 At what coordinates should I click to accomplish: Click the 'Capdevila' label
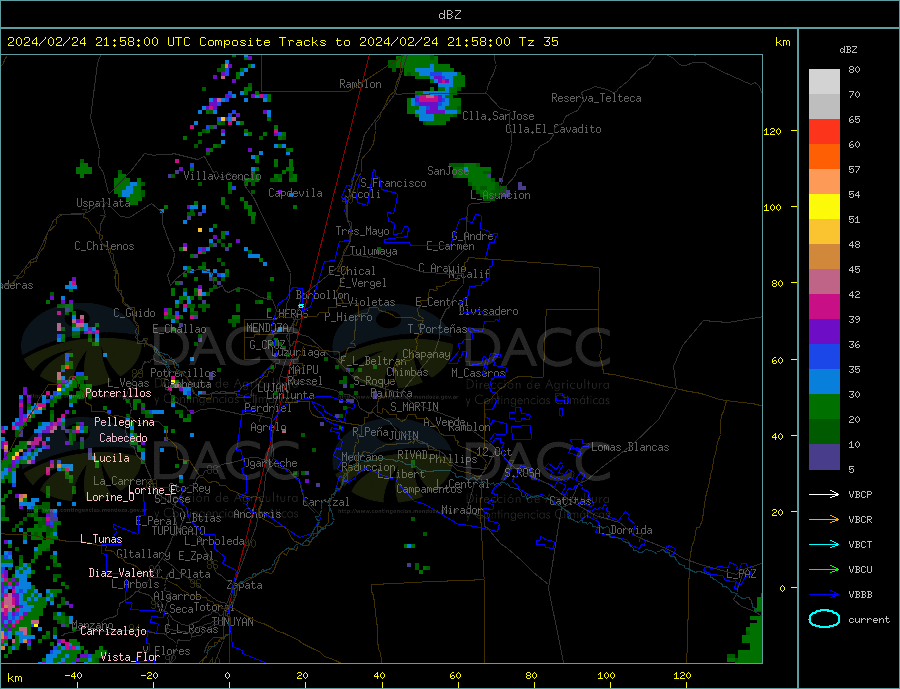(295, 193)
